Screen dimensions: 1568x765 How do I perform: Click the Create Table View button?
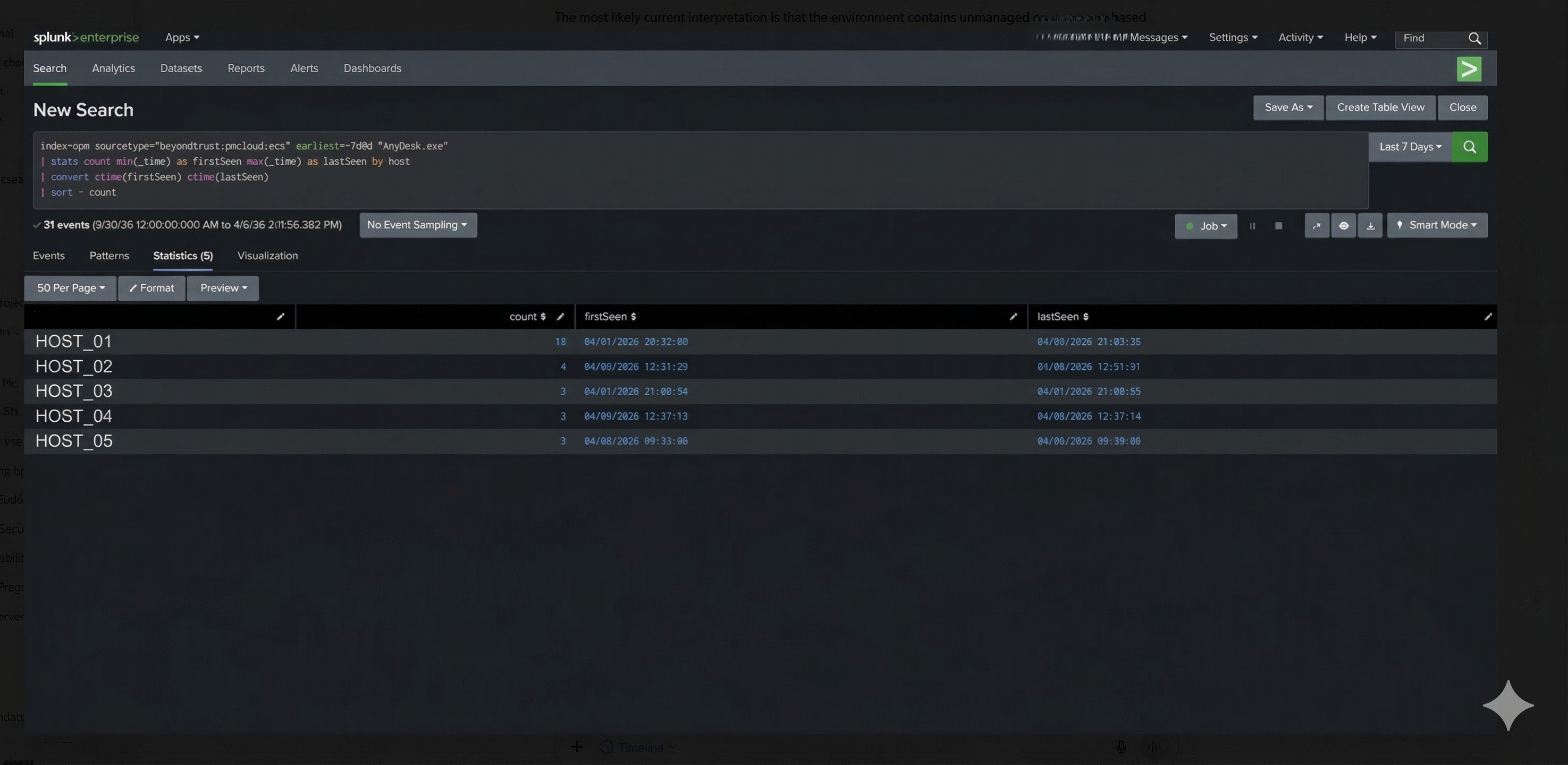pyautogui.click(x=1380, y=108)
